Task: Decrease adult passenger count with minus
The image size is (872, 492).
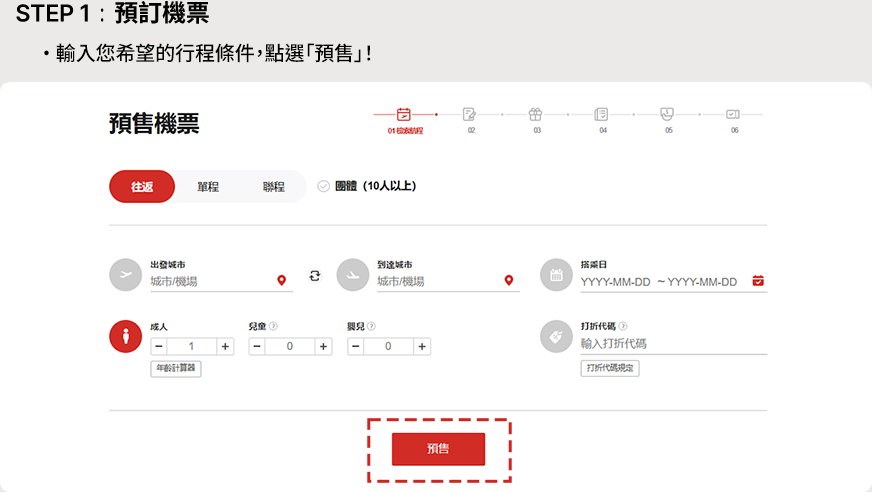Action: click(x=158, y=347)
